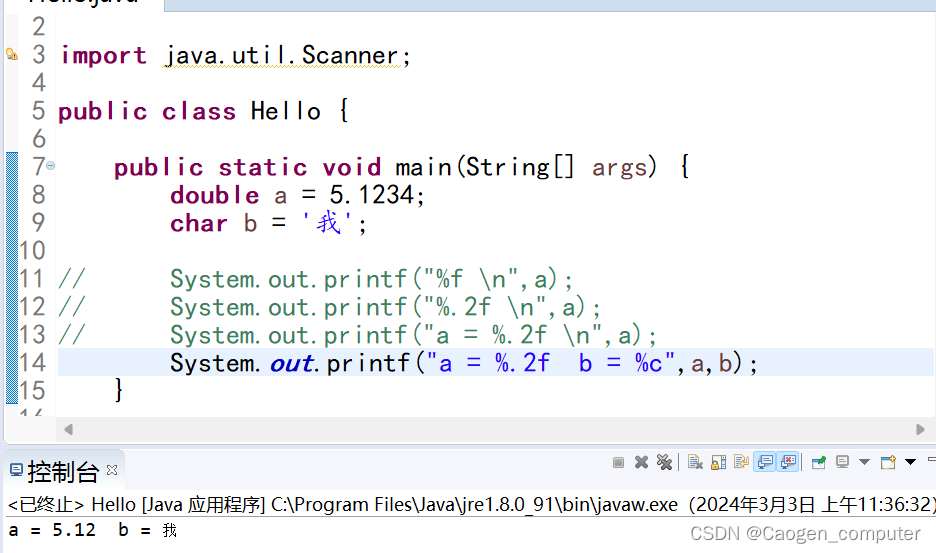Screen dimensions: 936x553
Task: Click the commented printf on line 12
Action: pyautogui.click(x=385, y=307)
